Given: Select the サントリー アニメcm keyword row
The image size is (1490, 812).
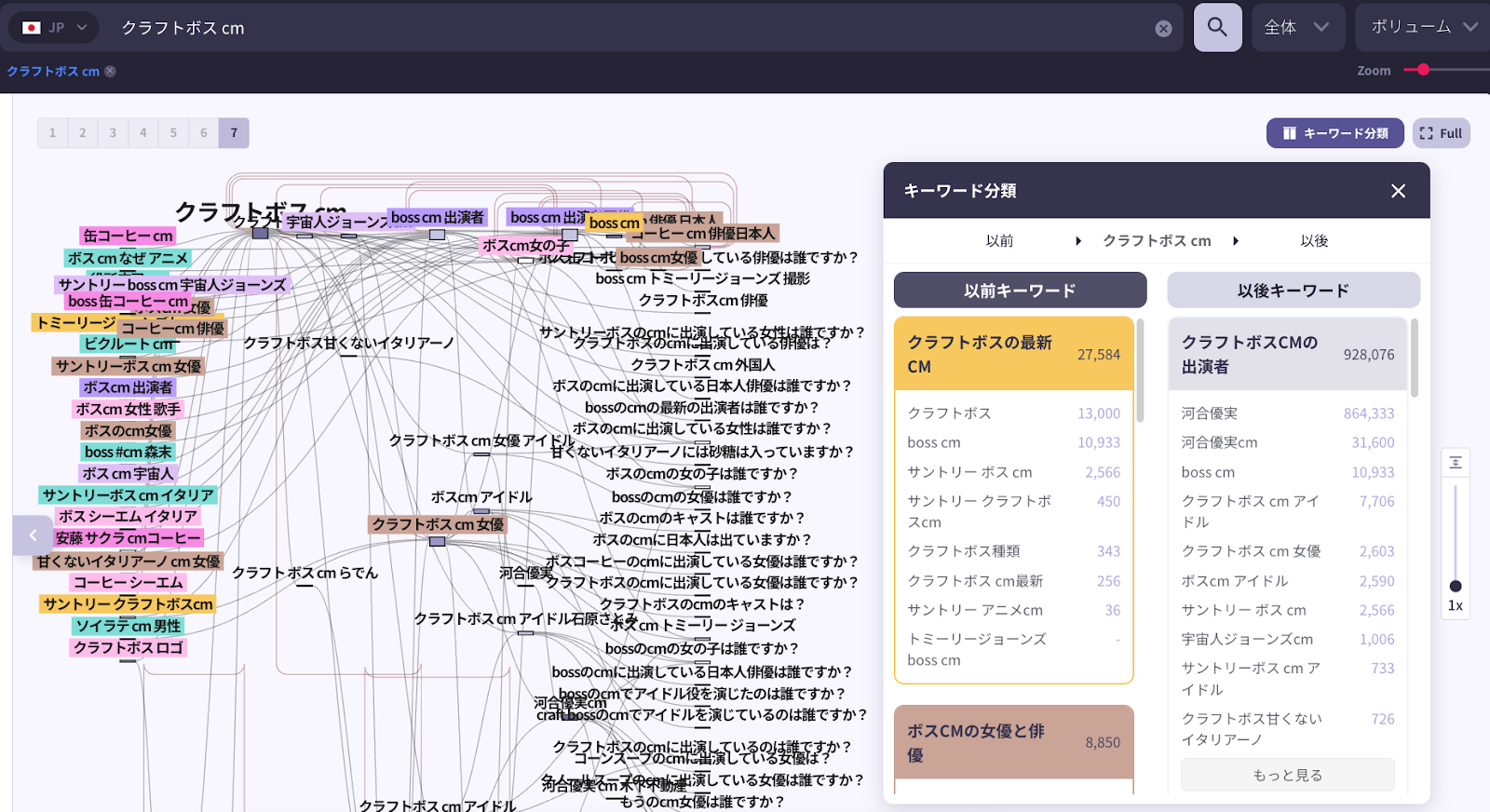Looking at the screenshot, I should click(x=1014, y=610).
